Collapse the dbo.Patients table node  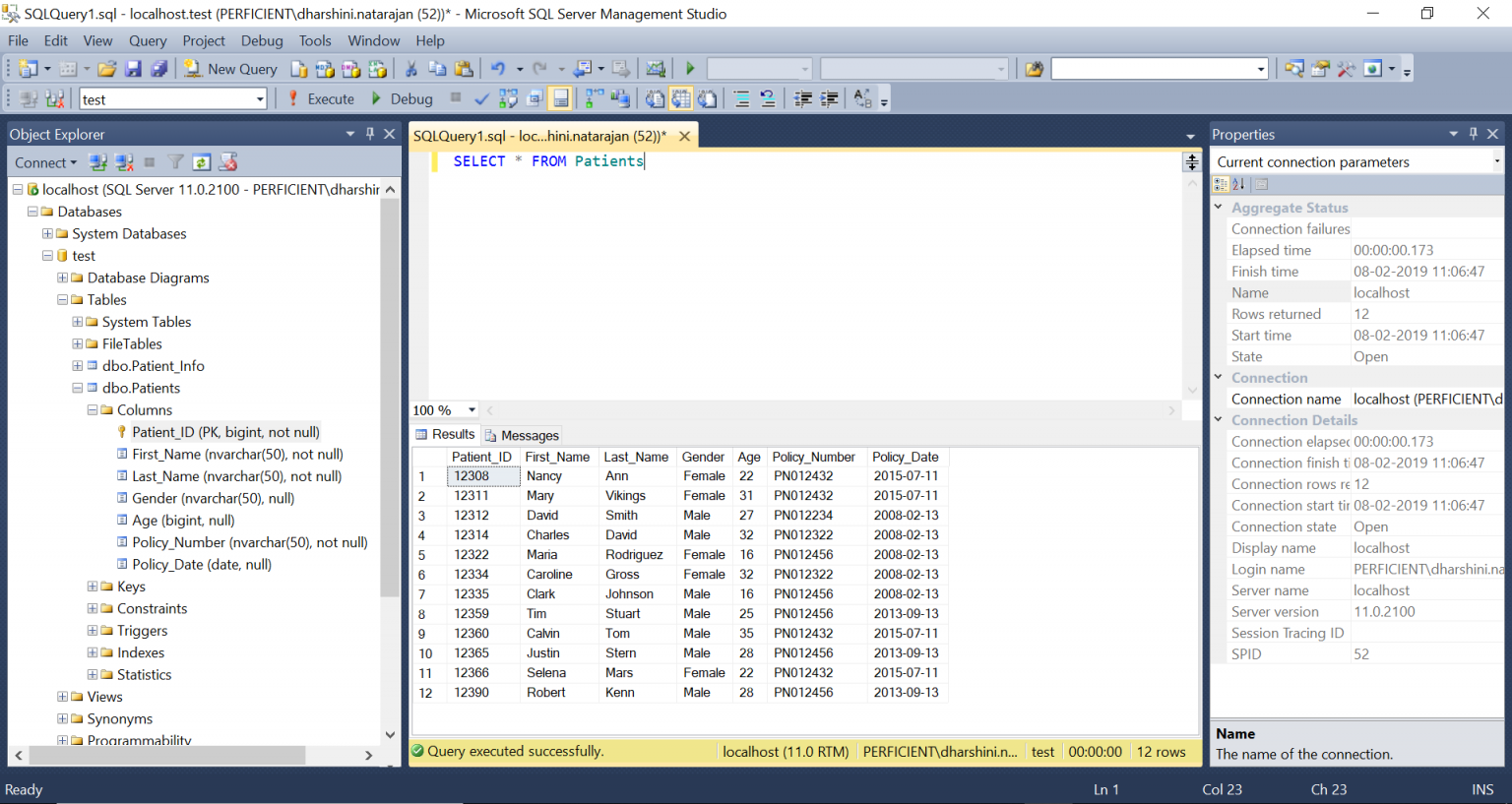click(78, 389)
